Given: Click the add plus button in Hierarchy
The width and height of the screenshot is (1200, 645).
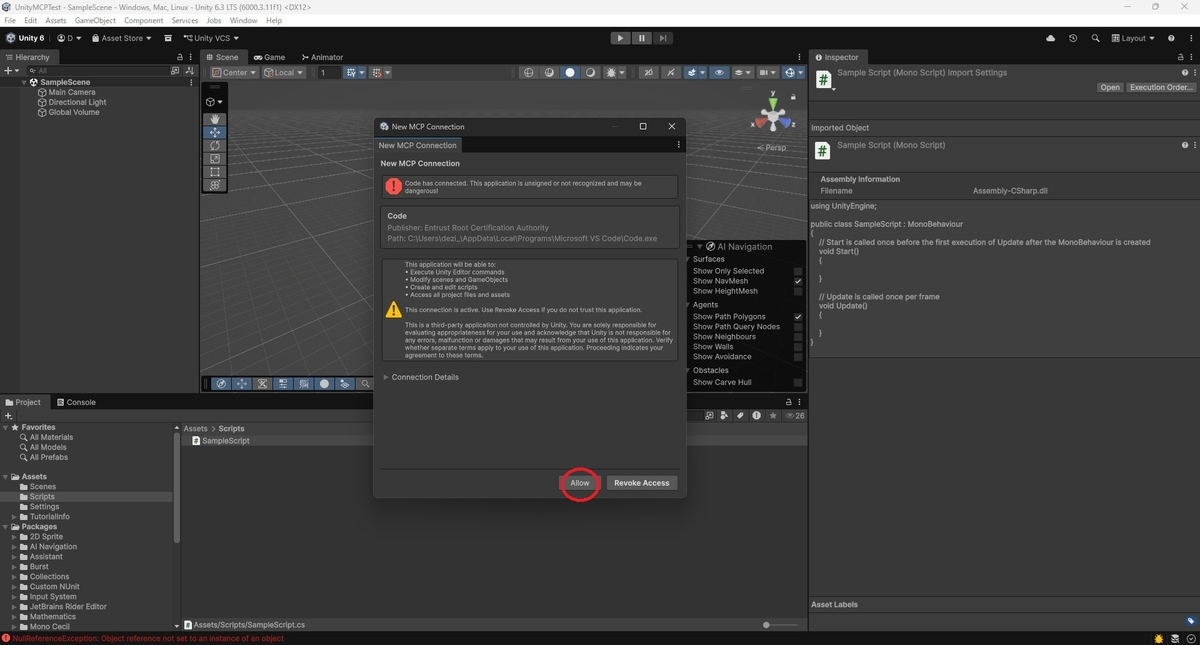Looking at the screenshot, I should click(x=8, y=71).
